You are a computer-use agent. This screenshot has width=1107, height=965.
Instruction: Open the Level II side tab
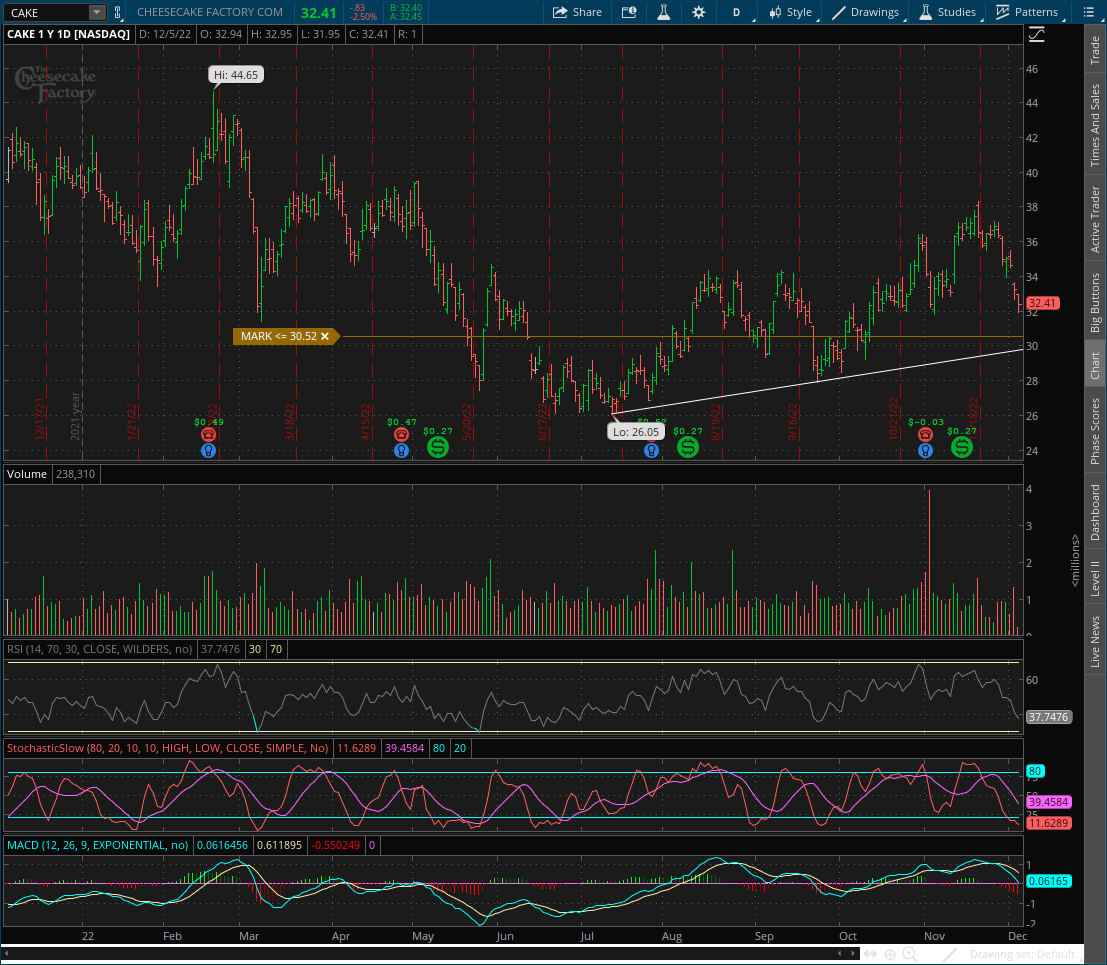(1095, 578)
